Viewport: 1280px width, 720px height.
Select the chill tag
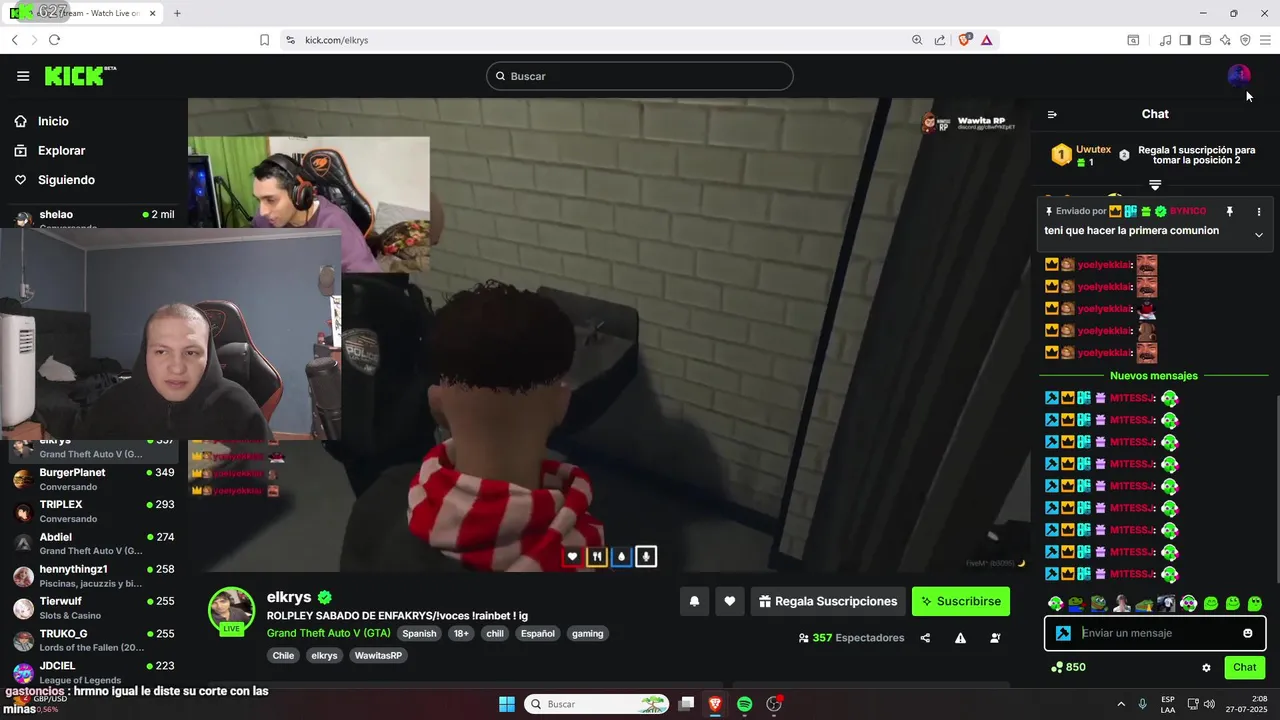(x=495, y=633)
